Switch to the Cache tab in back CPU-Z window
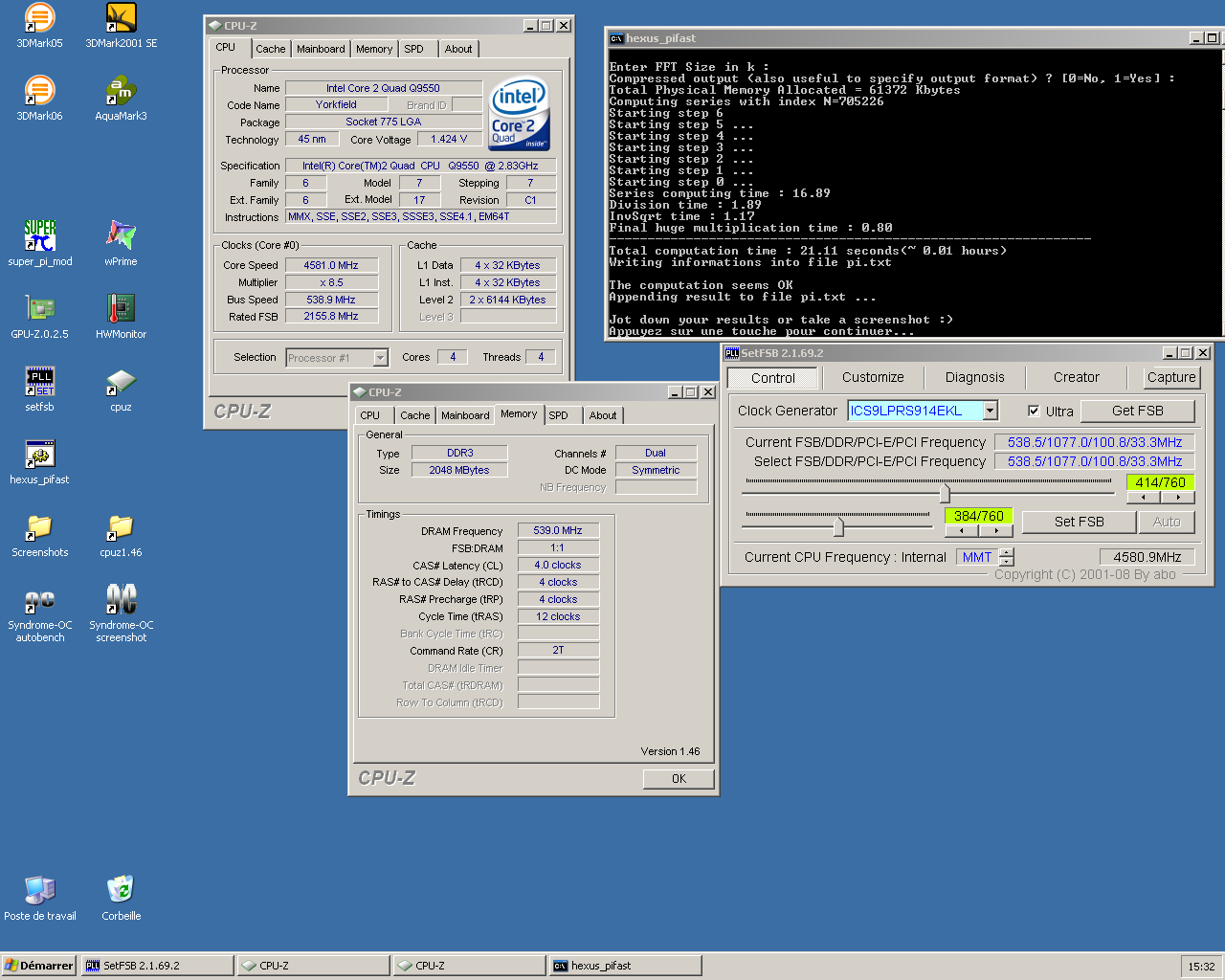Image resolution: width=1225 pixels, height=980 pixels. point(270,49)
